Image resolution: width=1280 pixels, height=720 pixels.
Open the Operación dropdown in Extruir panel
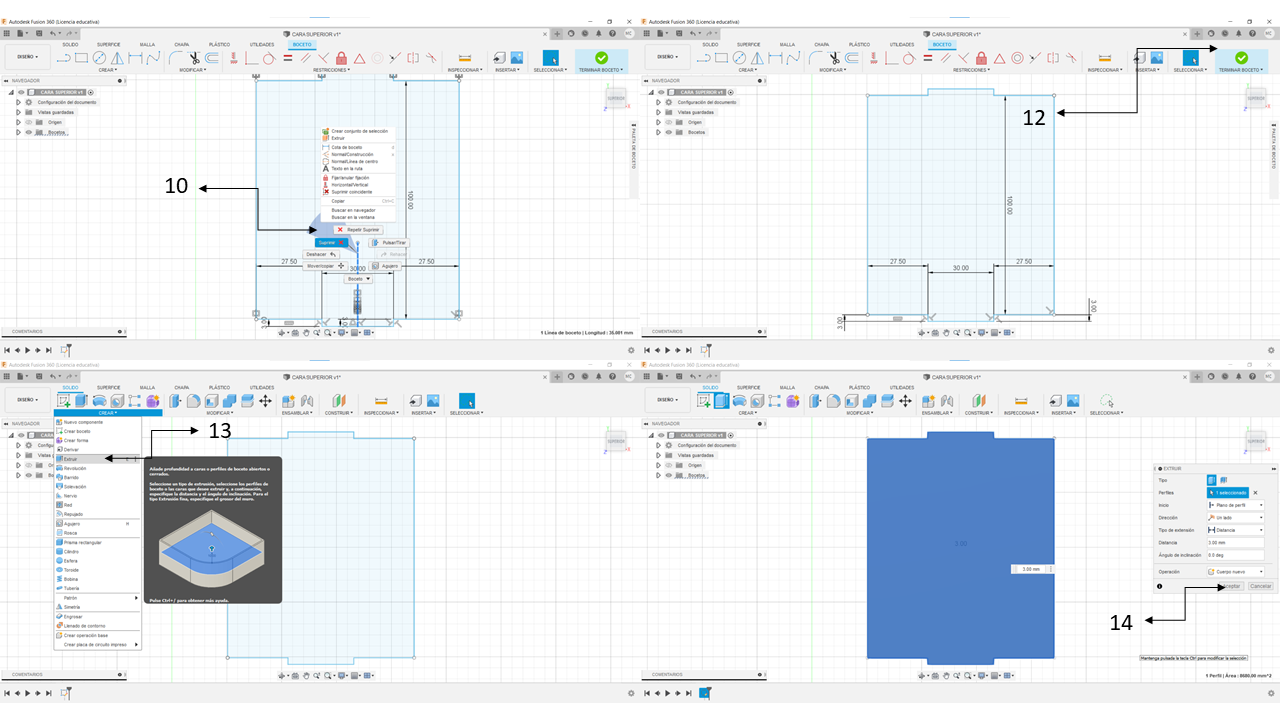(1236, 571)
